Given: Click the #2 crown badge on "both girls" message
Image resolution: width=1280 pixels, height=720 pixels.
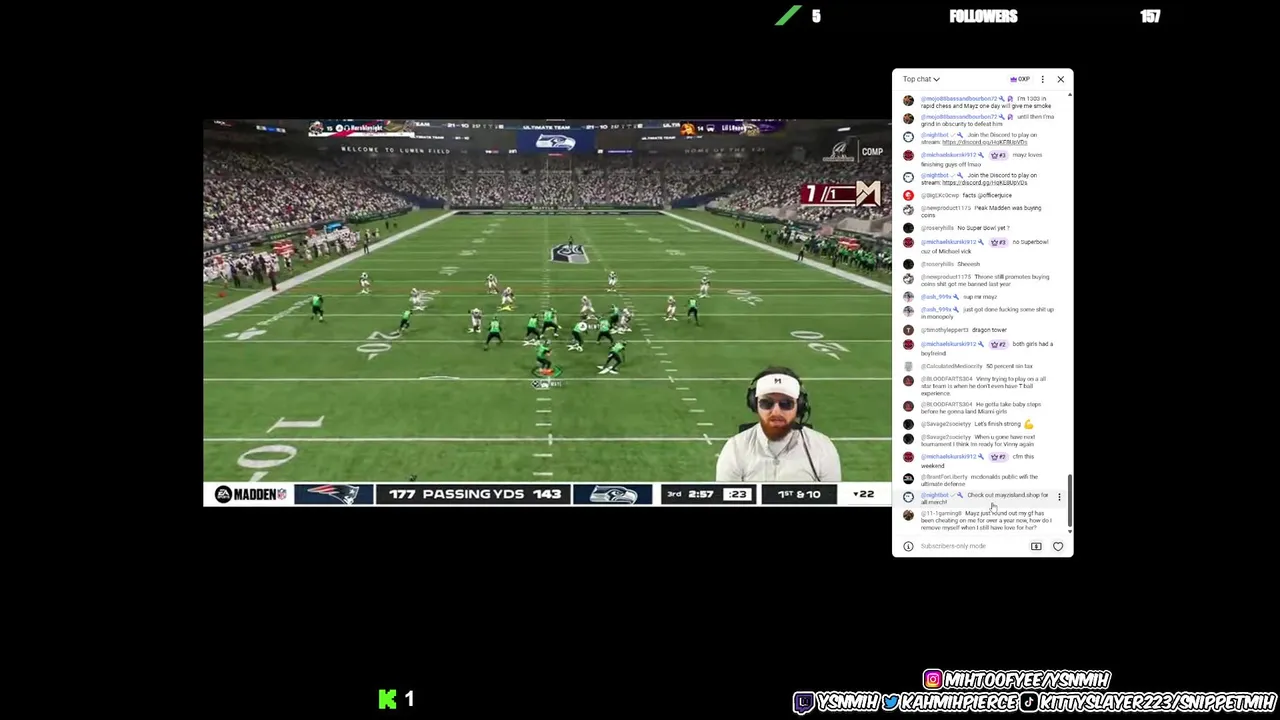Looking at the screenshot, I should 998,344.
